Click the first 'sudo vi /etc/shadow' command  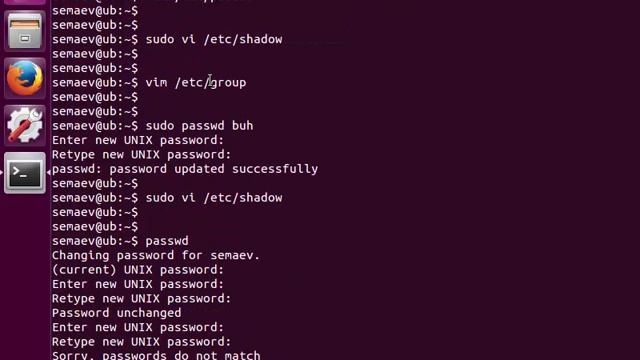pos(214,39)
